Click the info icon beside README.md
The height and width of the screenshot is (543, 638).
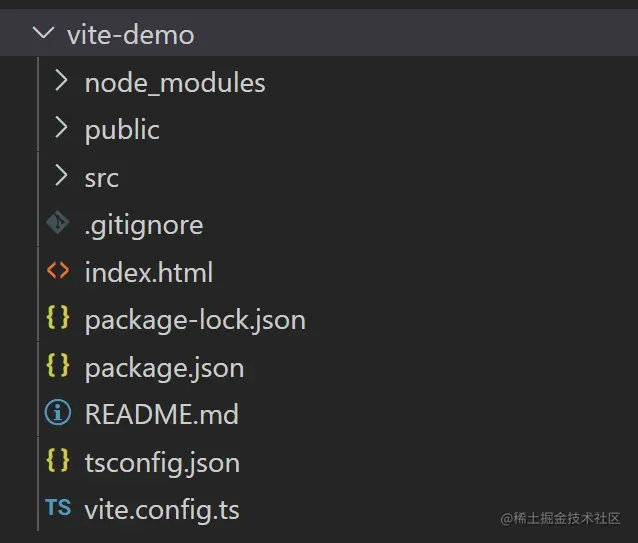coord(58,413)
